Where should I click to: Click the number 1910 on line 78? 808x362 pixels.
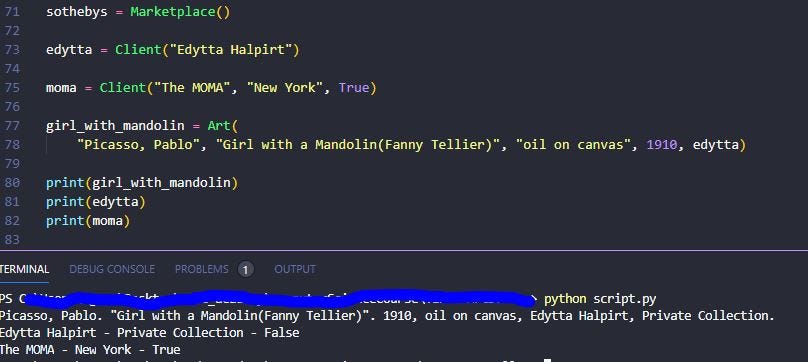pyautogui.click(x=662, y=145)
